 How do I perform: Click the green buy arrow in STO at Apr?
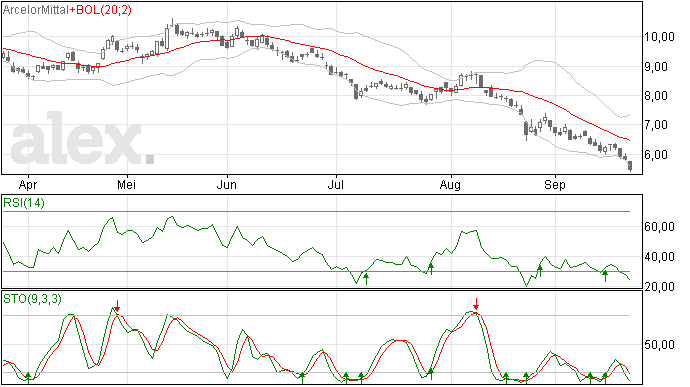[x=28, y=378]
